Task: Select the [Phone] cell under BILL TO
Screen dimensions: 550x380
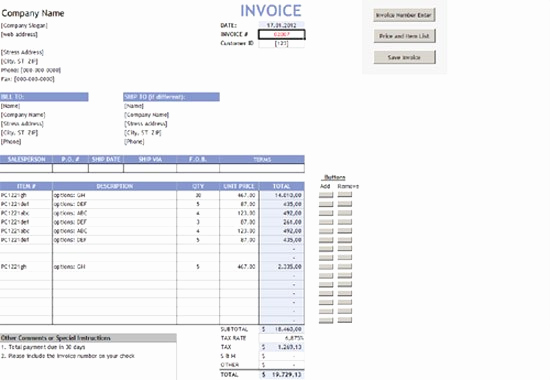Action: [x=11, y=142]
